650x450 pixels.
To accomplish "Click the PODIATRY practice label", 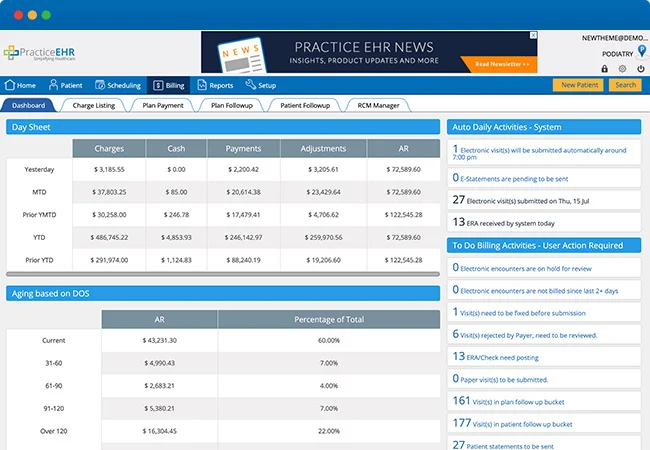I will (x=618, y=54).
